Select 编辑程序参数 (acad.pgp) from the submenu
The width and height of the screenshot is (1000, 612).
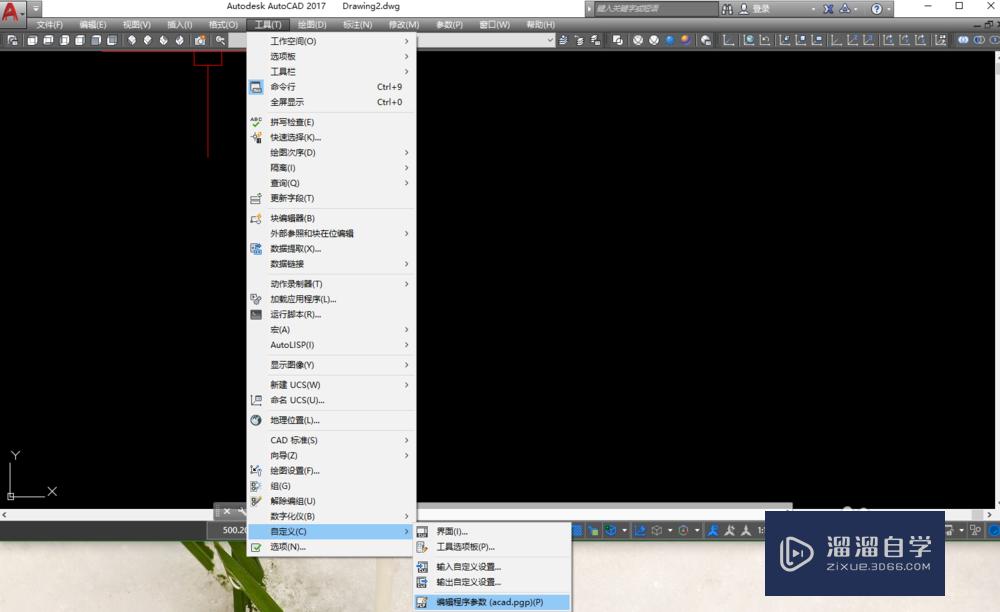coord(488,603)
